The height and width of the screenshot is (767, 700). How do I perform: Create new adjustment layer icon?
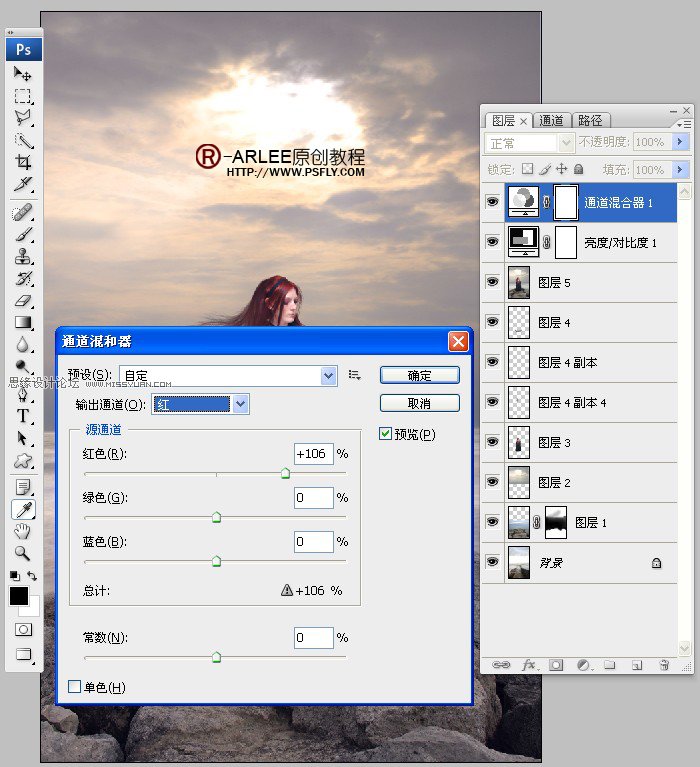[584, 665]
